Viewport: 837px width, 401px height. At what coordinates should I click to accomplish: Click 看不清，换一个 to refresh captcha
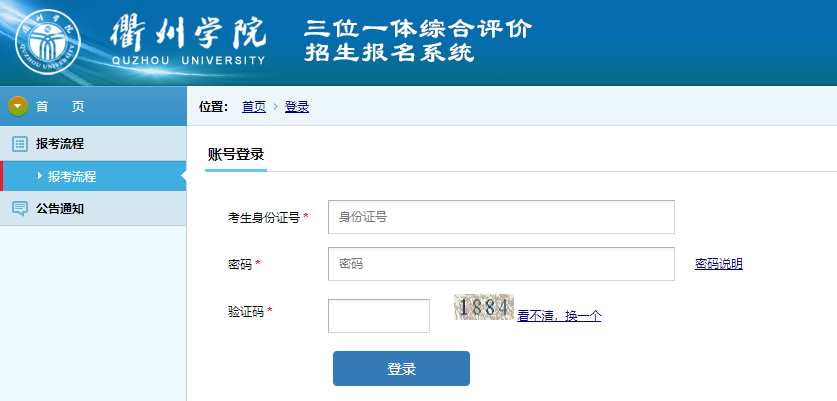(x=559, y=316)
